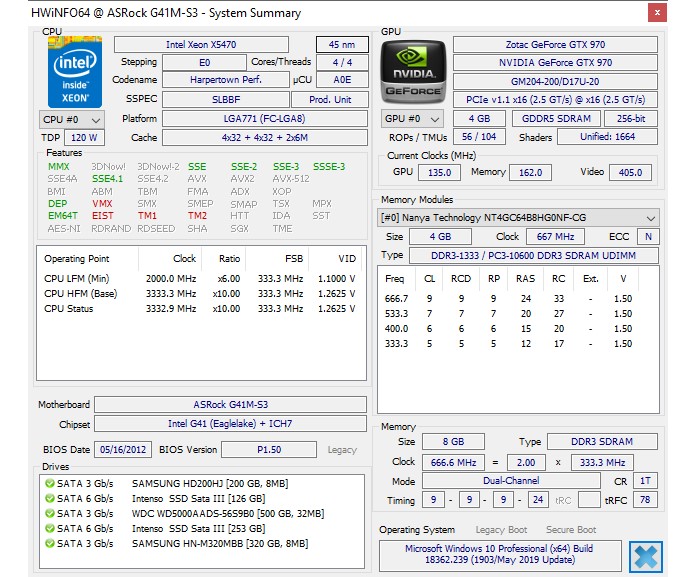Click the DDR3-1333 / PC3-10600 type field
696x577 pixels.
coord(534,256)
